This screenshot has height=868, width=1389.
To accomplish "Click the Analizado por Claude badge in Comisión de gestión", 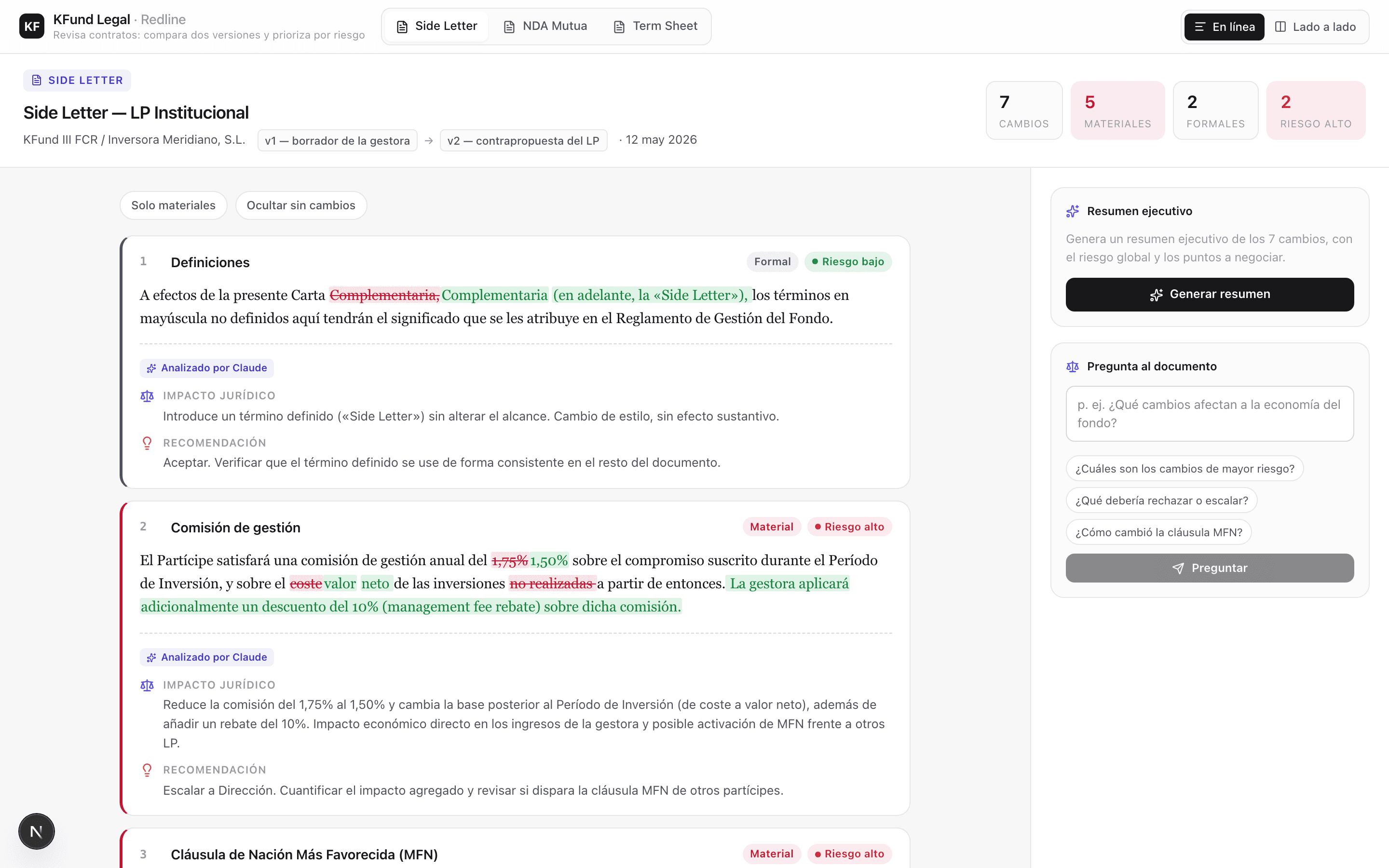I will click(206, 657).
